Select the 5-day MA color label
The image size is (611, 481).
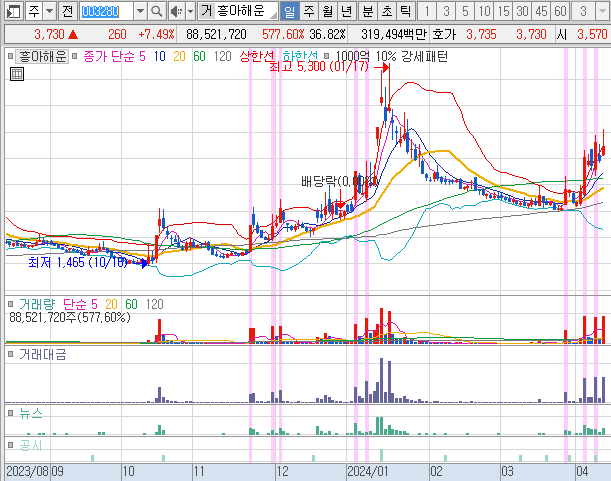142,57
